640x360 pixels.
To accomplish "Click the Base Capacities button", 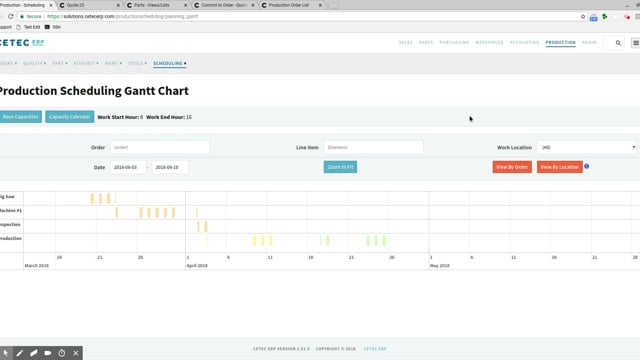I will tap(20, 117).
